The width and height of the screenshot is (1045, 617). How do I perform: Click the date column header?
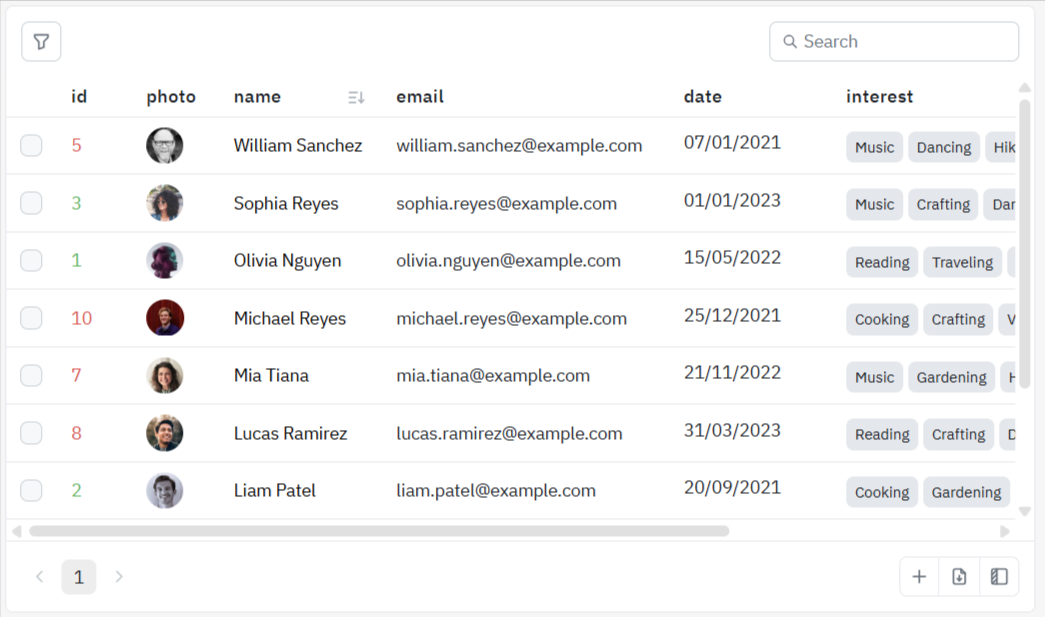click(x=703, y=97)
